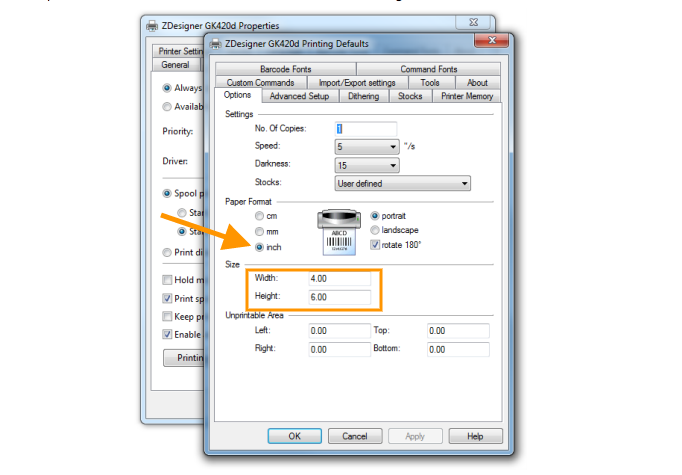
Task: Switch to Dithering tab
Action: (x=363, y=96)
